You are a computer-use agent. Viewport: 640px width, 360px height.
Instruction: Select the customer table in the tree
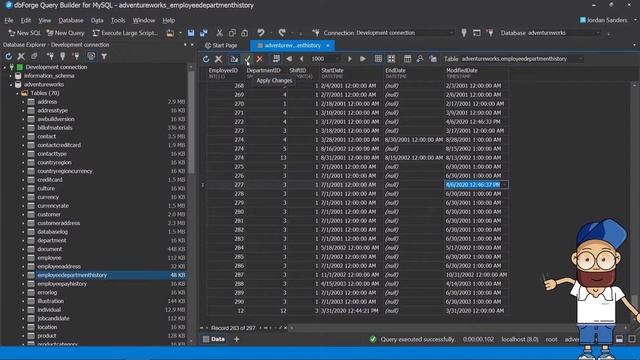[x=49, y=214]
